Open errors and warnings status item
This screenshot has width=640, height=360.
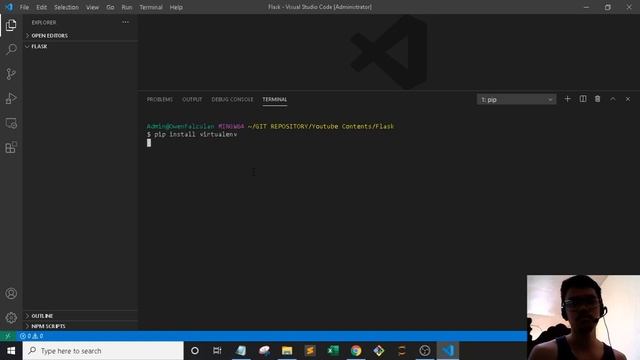[x=31, y=336]
